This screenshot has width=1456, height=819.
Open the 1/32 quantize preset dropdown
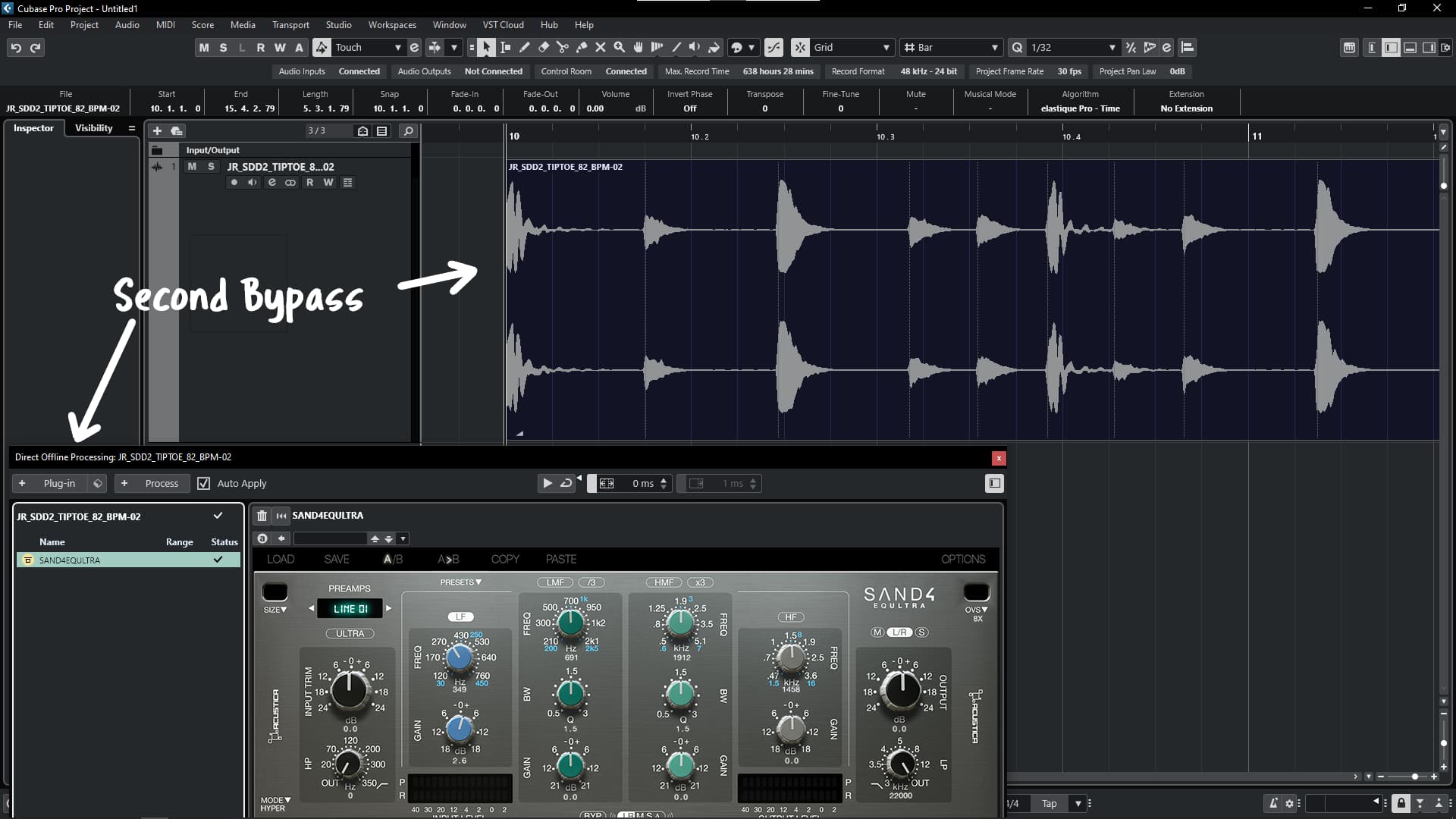tap(1072, 48)
